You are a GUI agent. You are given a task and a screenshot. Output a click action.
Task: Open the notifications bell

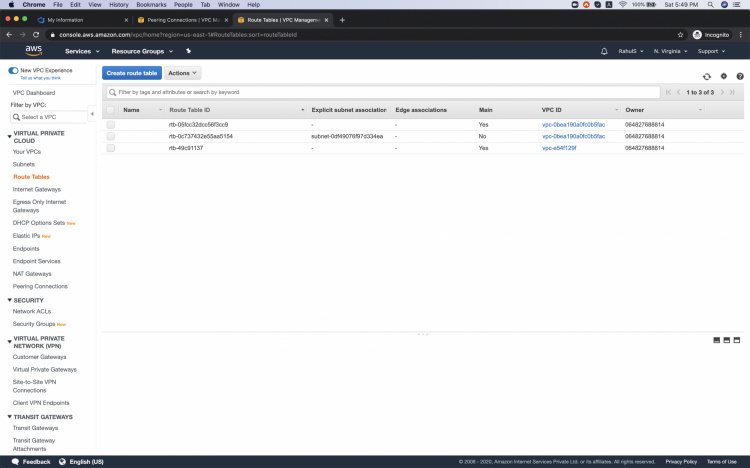[604, 51]
